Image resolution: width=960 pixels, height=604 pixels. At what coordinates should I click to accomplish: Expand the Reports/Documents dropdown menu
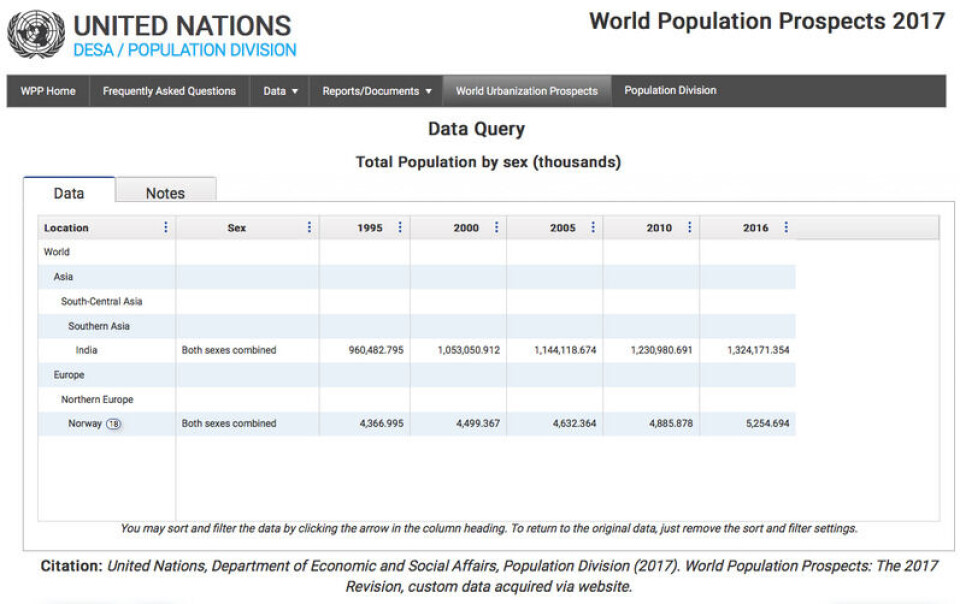[376, 91]
